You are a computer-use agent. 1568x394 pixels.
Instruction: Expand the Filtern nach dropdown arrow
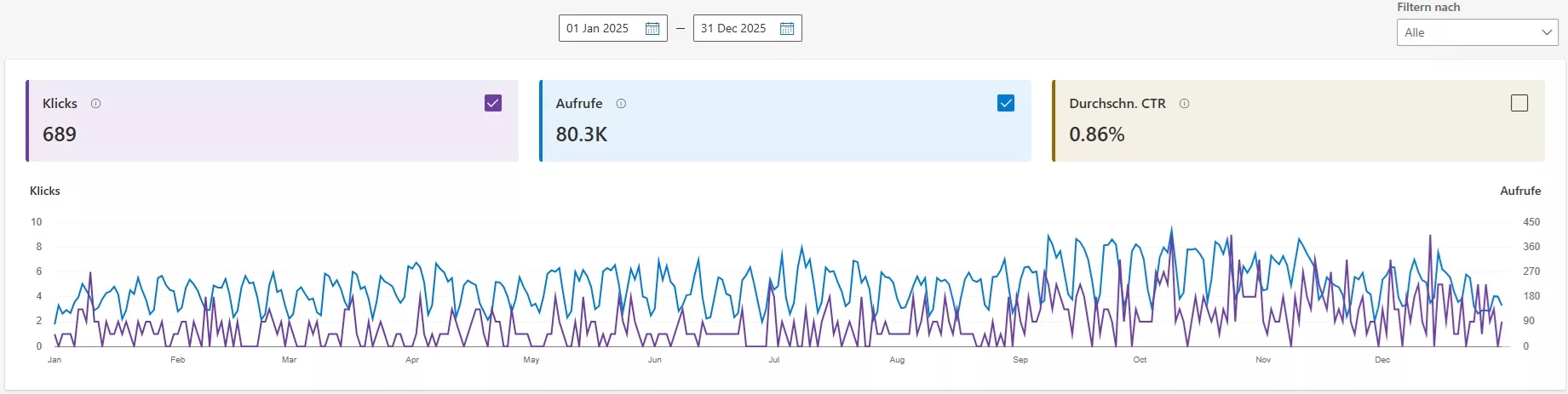coord(1547,32)
